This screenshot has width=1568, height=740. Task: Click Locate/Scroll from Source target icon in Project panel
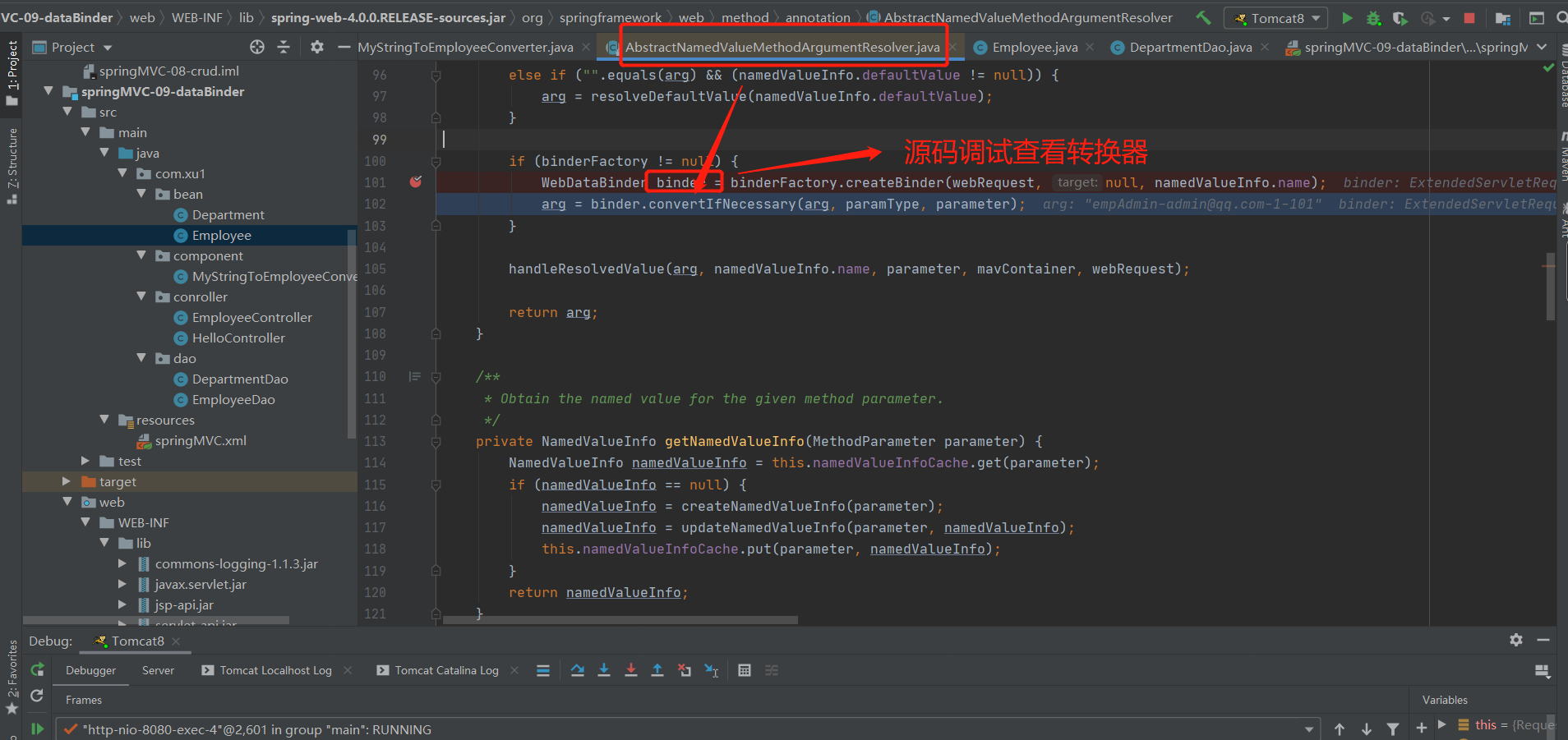[x=257, y=47]
